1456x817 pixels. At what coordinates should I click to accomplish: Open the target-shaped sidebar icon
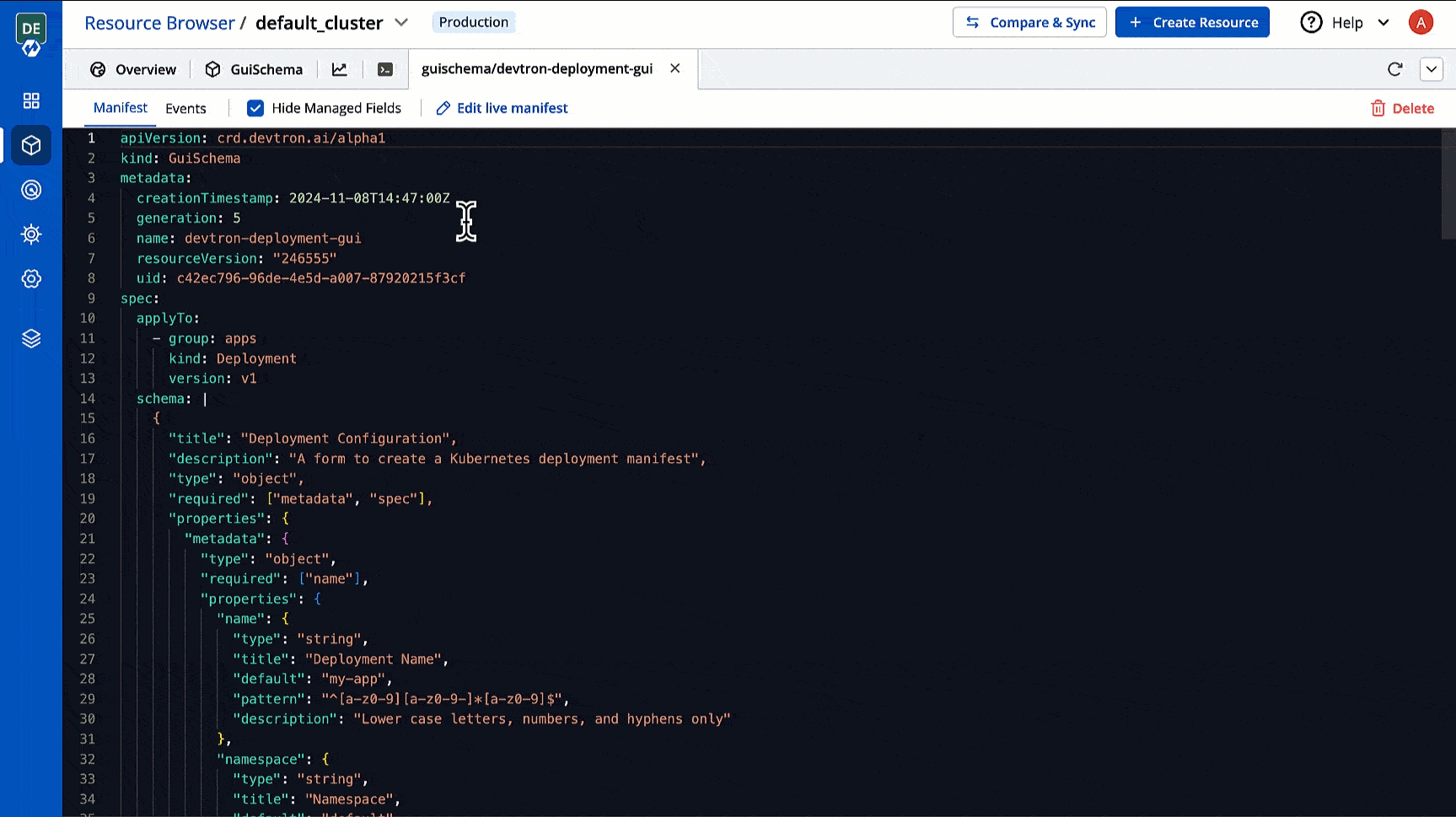coord(31,190)
